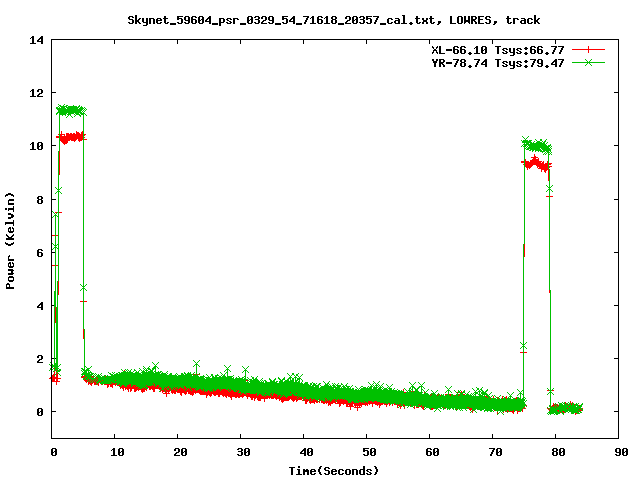Screen dimensions: 640x480
Task: Click y-axis tick label 4
Action: point(40,306)
